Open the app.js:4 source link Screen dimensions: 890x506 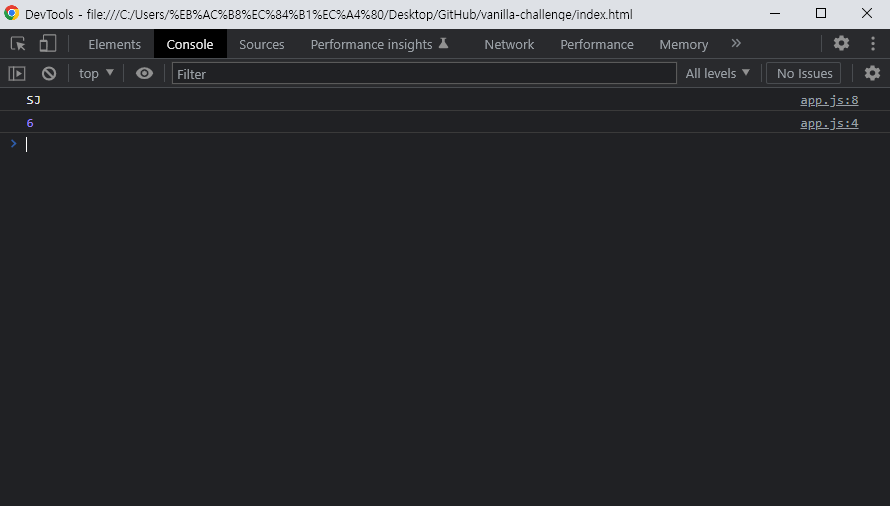[829, 123]
